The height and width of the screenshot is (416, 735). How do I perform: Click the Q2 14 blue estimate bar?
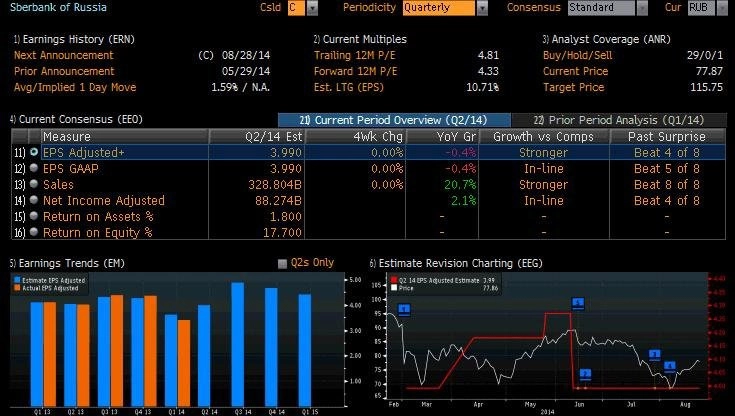204,355
